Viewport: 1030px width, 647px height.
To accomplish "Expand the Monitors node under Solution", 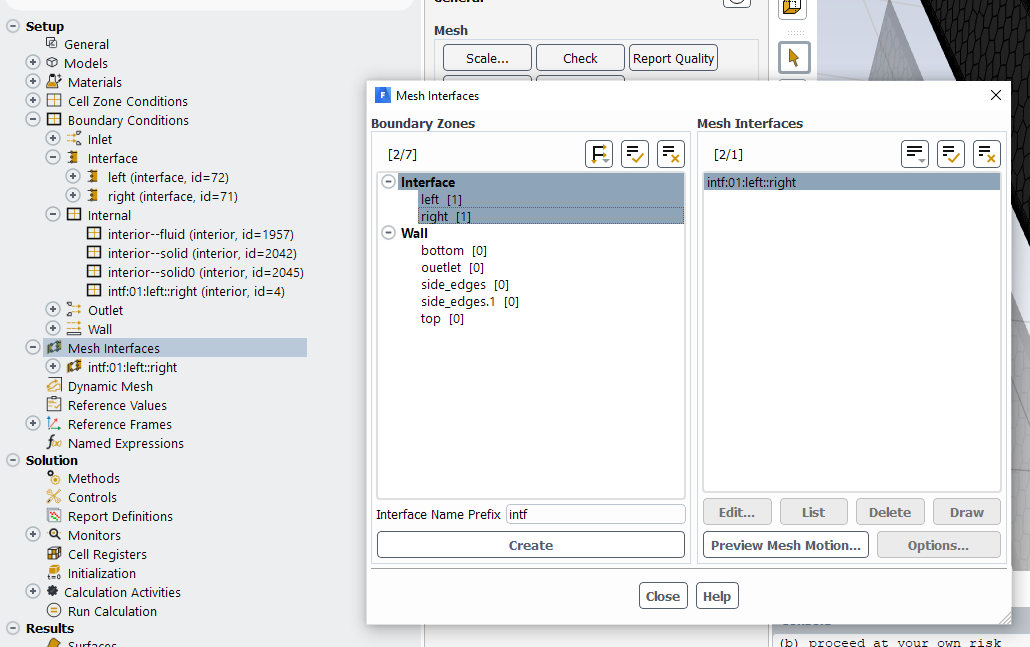I will [33, 535].
